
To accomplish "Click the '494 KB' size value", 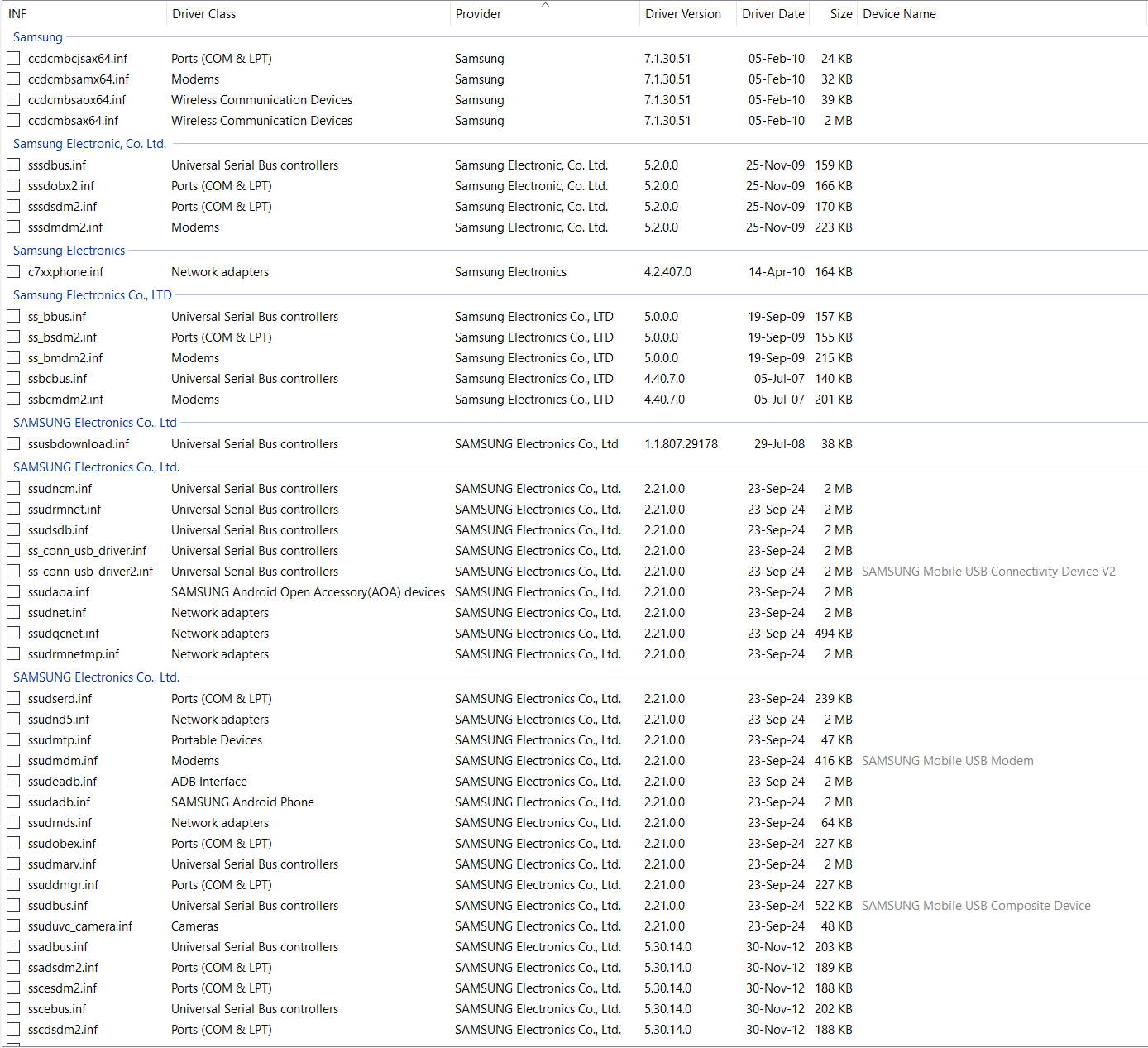I will pyautogui.click(x=834, y=634).
